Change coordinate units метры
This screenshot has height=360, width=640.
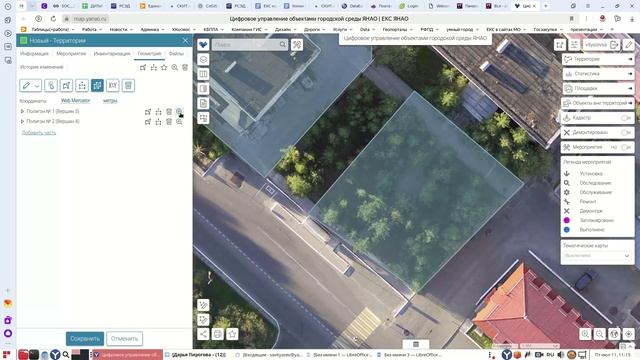(110, 100)
